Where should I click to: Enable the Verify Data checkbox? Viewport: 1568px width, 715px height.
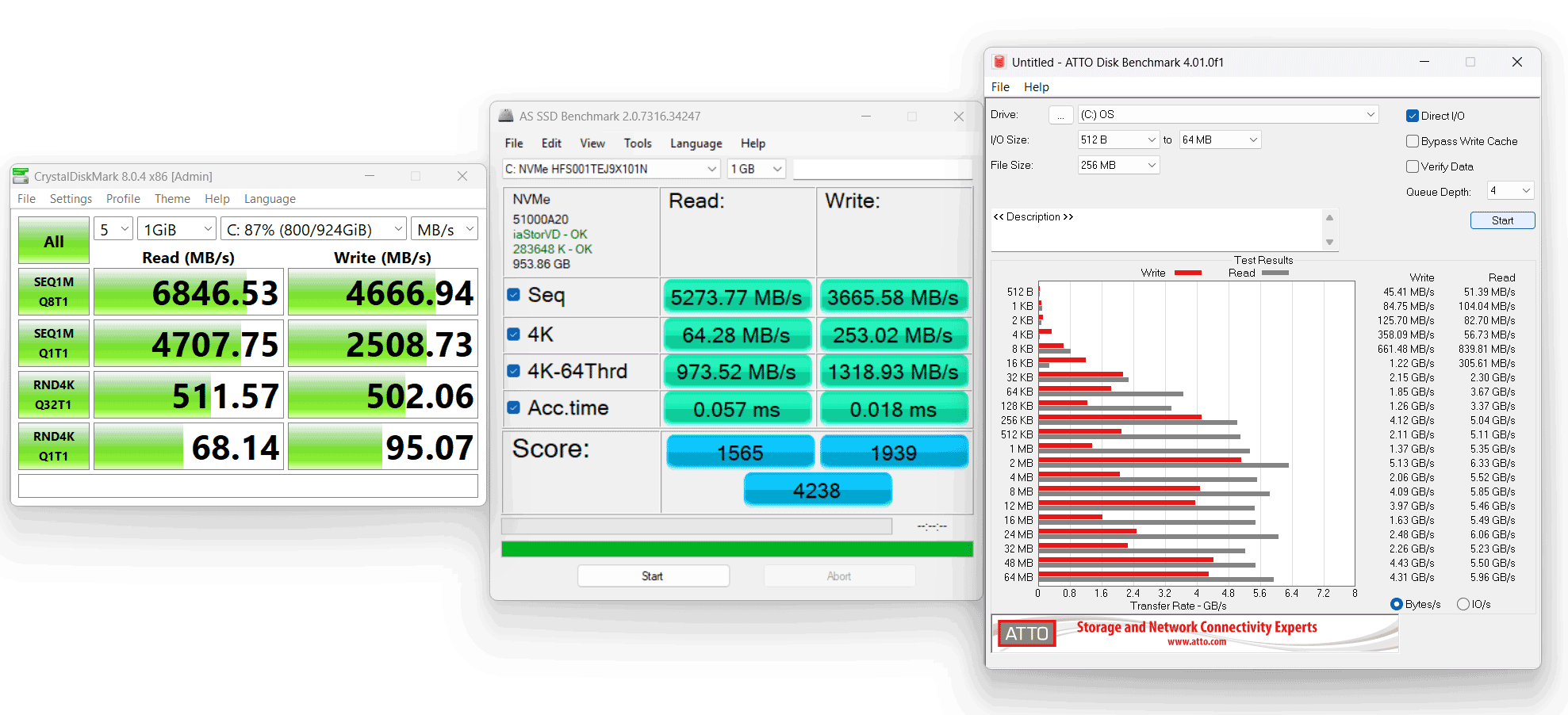pyautogui.click(x=1412, y=166)
